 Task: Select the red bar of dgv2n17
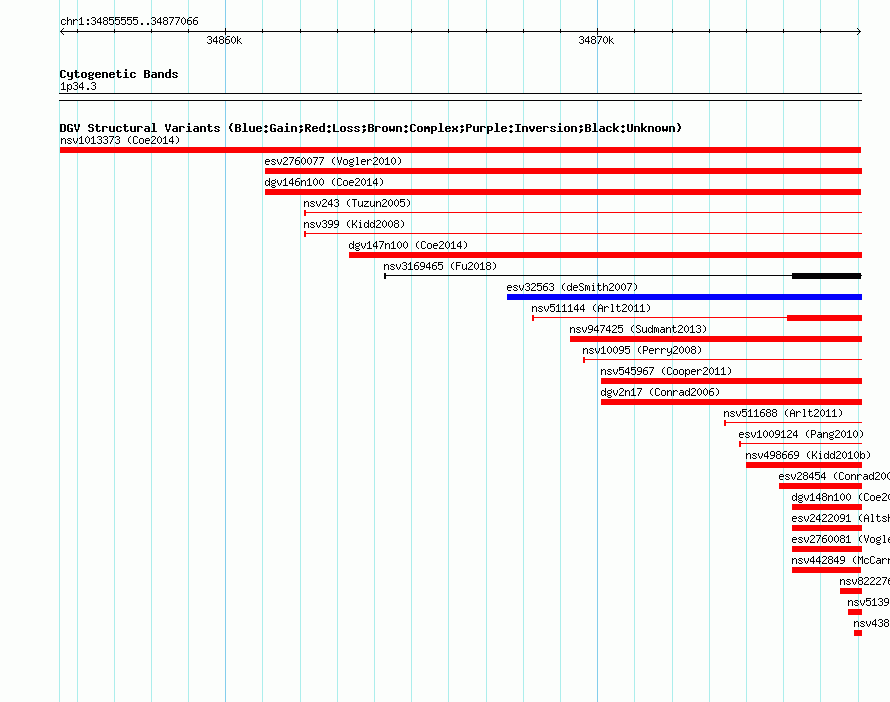(731, 402)
